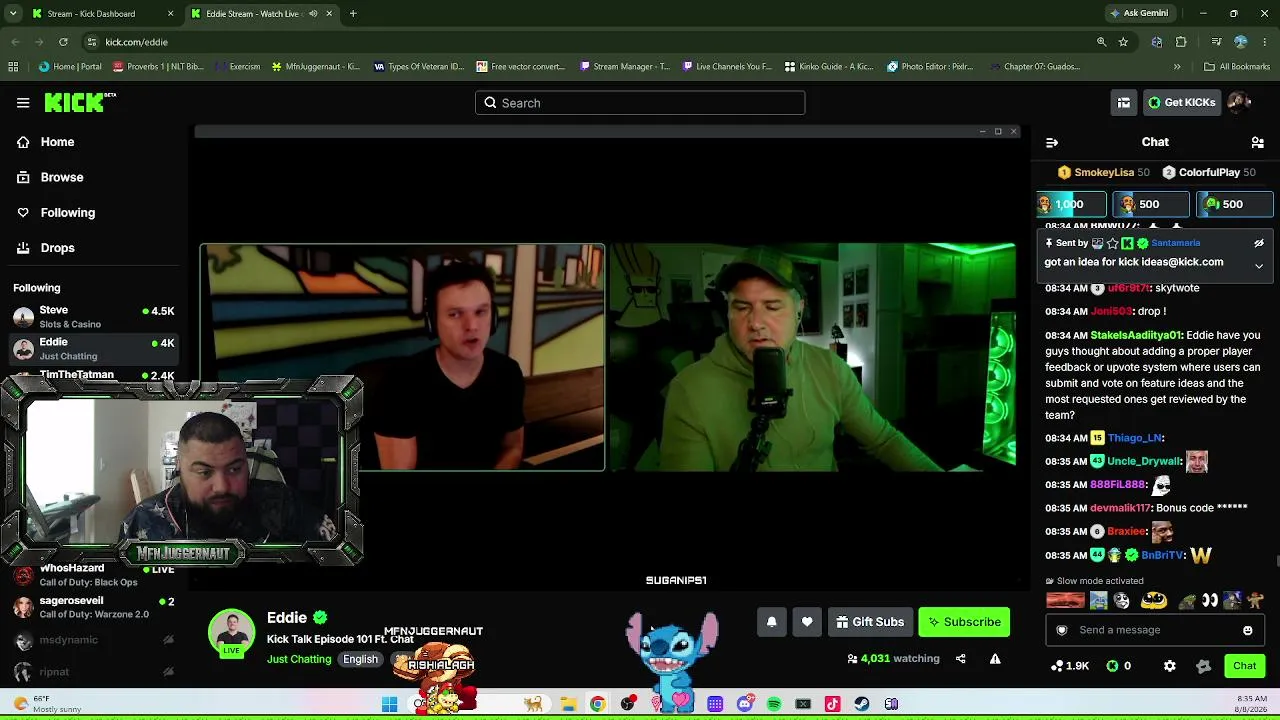The image size is (1280, 720).
Task: Open the Kick leaderboard icon beside Get KICKs
Action: coord(1124,102)
